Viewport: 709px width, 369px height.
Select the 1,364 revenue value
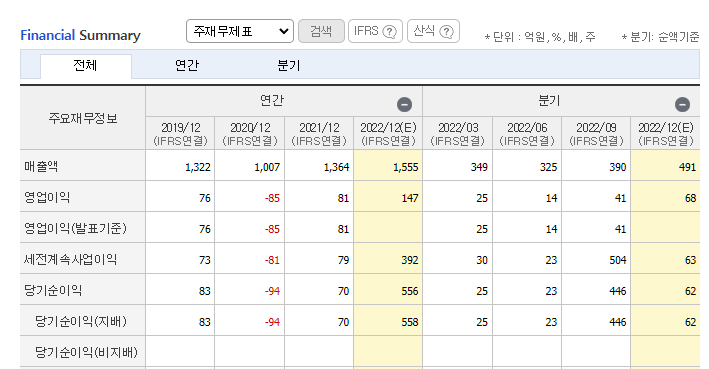[x=336, y=167]
